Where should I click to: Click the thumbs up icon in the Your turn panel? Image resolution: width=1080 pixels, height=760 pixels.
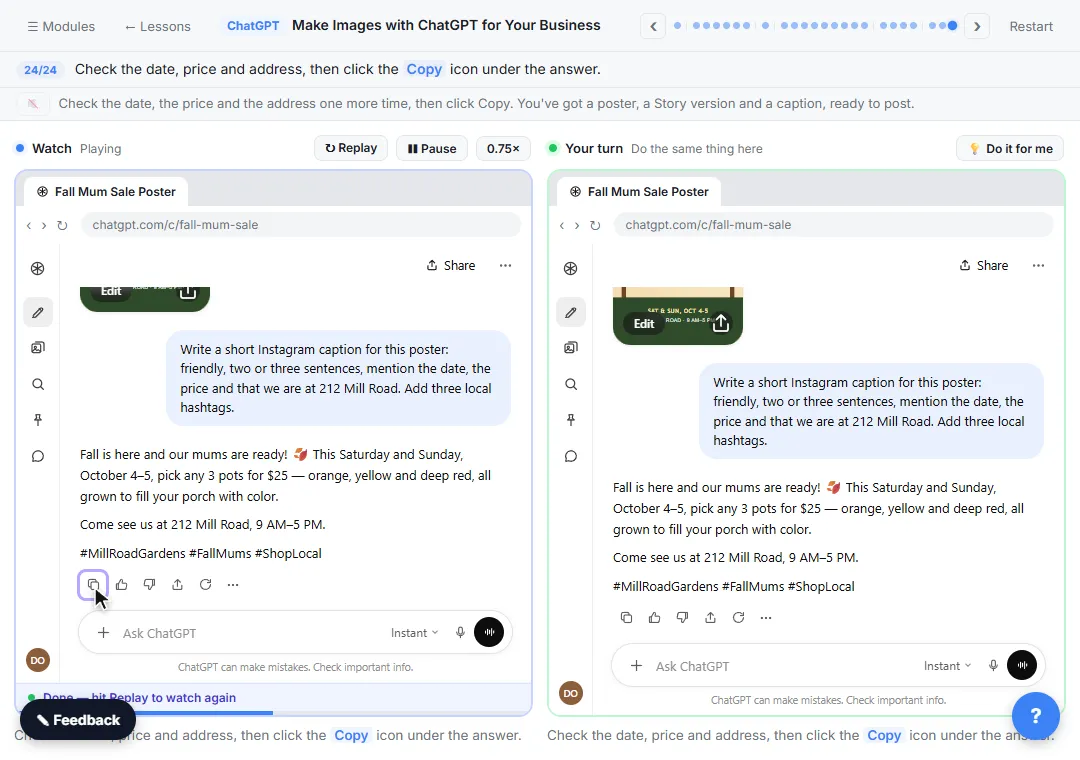coord(654,617)
